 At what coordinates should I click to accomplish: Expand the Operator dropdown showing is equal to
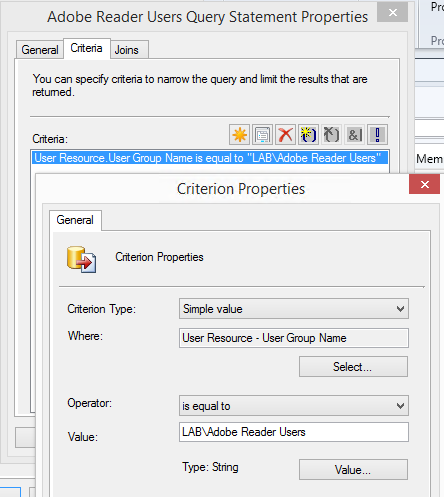pyautogui.click(x=294, y=406)
